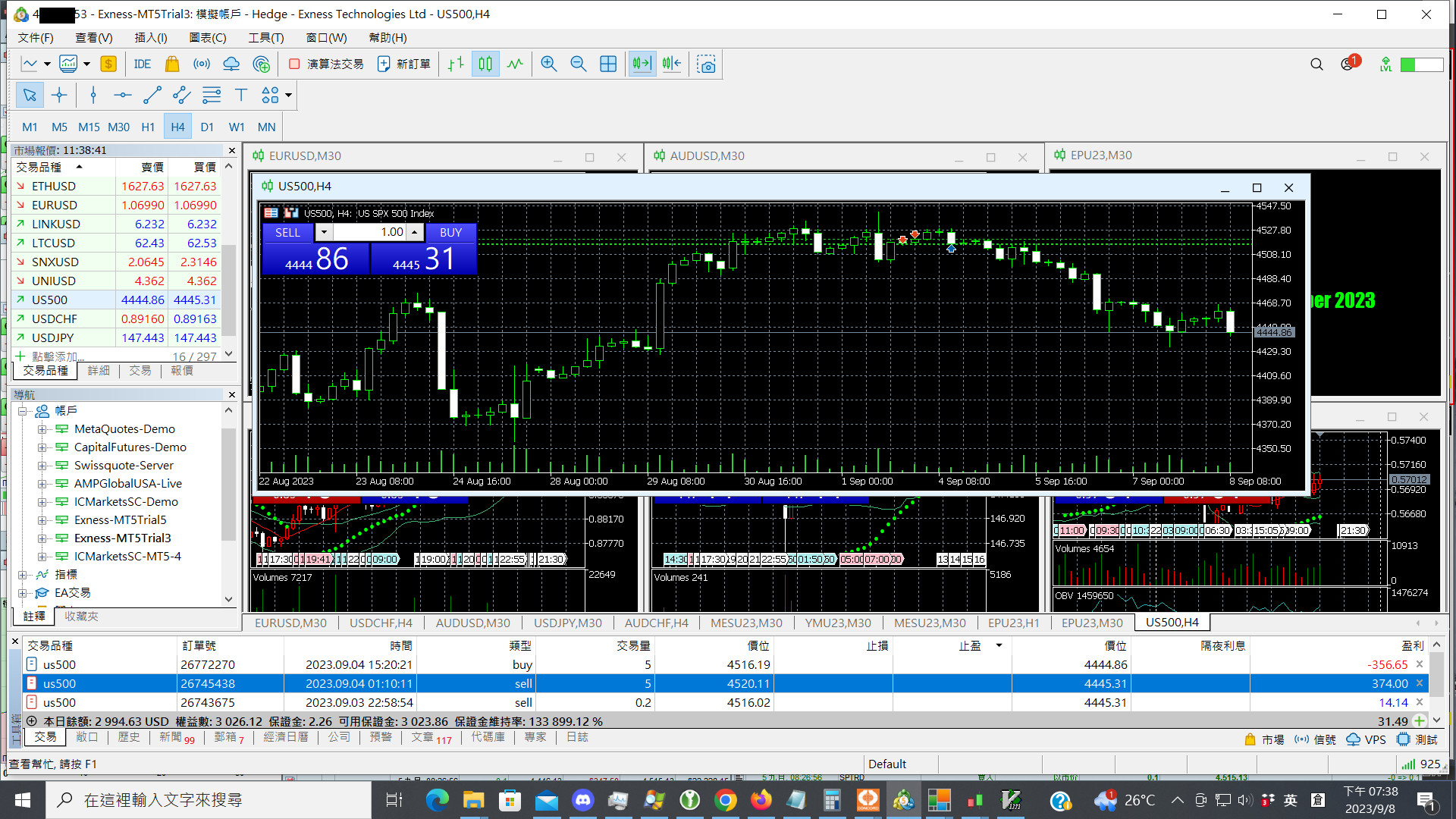Expand the 指標 indicators node
Image resolution: width=1456 pixels, height=819 pixels.
point(24,574)
